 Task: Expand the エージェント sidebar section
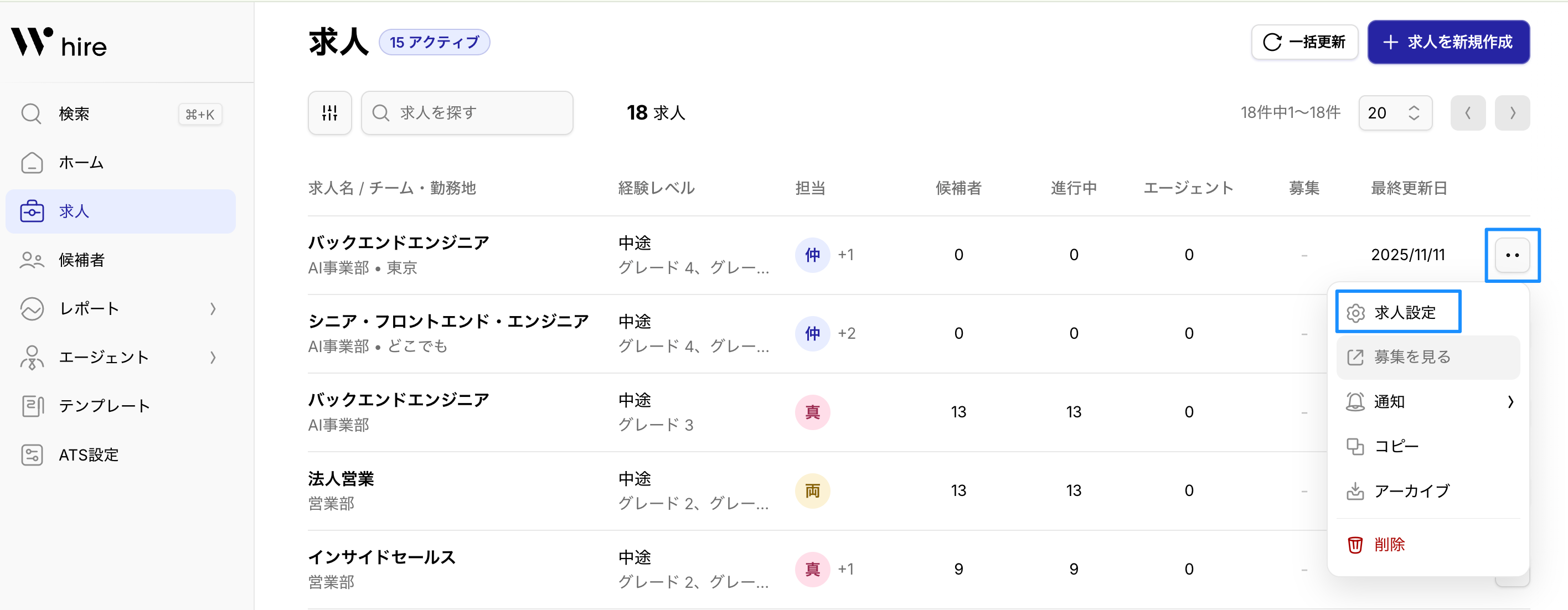213,358
